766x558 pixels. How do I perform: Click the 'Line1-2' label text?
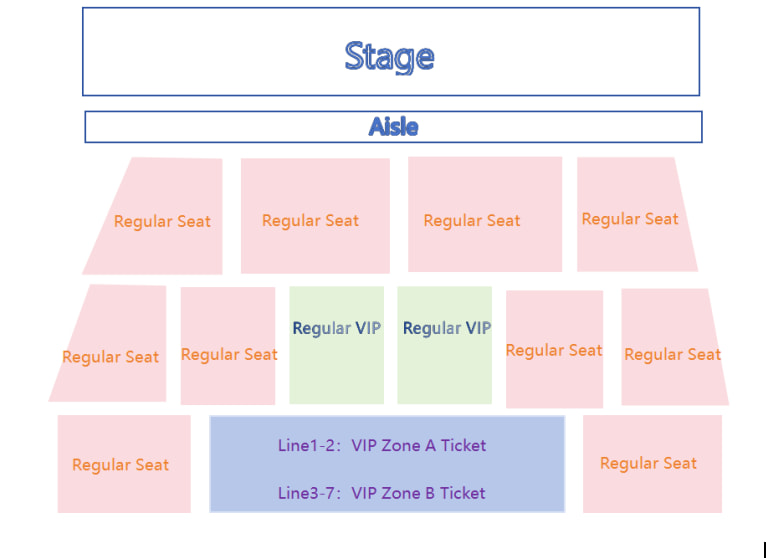(306, 445)
